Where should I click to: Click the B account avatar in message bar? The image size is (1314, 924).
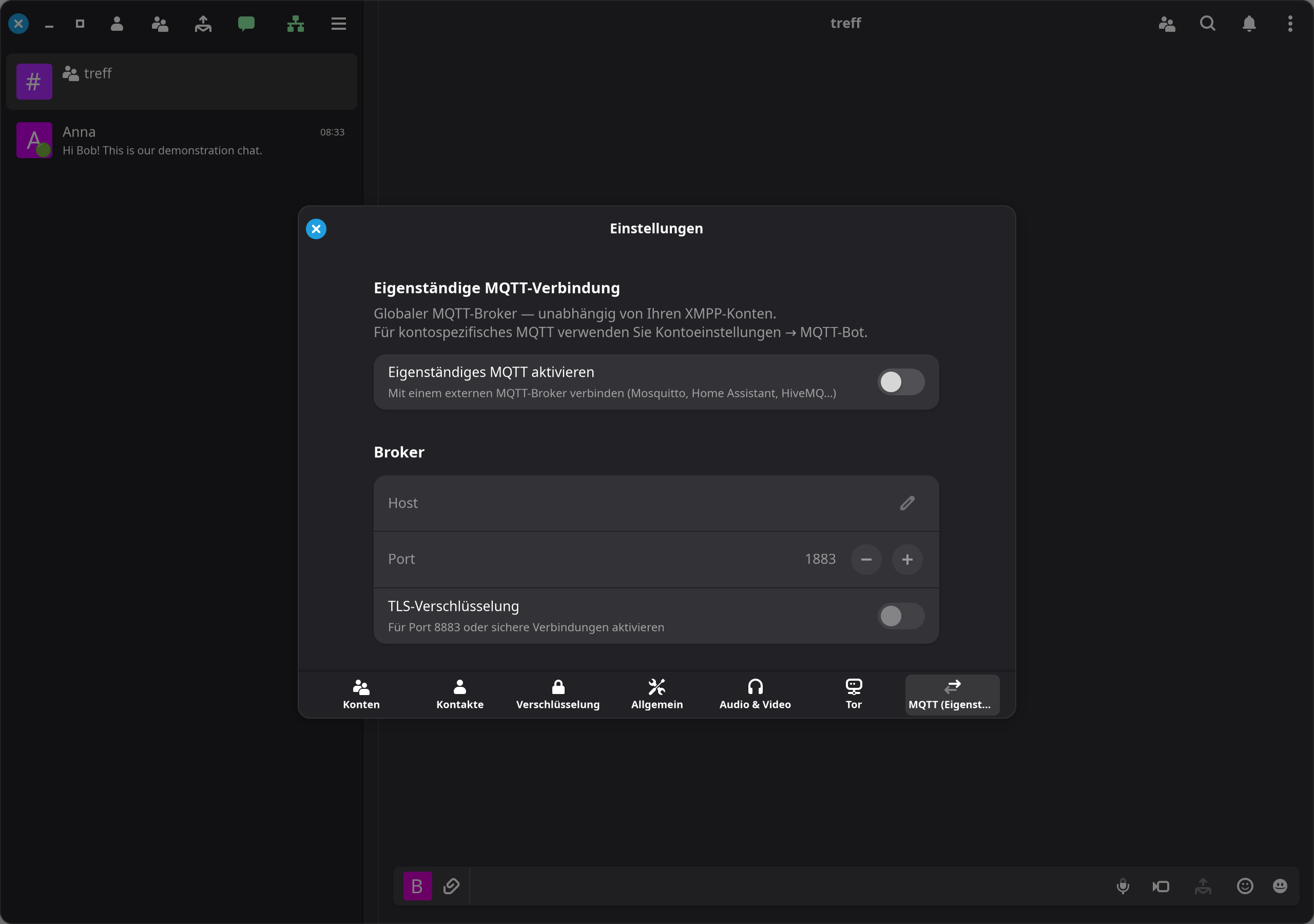417,886
